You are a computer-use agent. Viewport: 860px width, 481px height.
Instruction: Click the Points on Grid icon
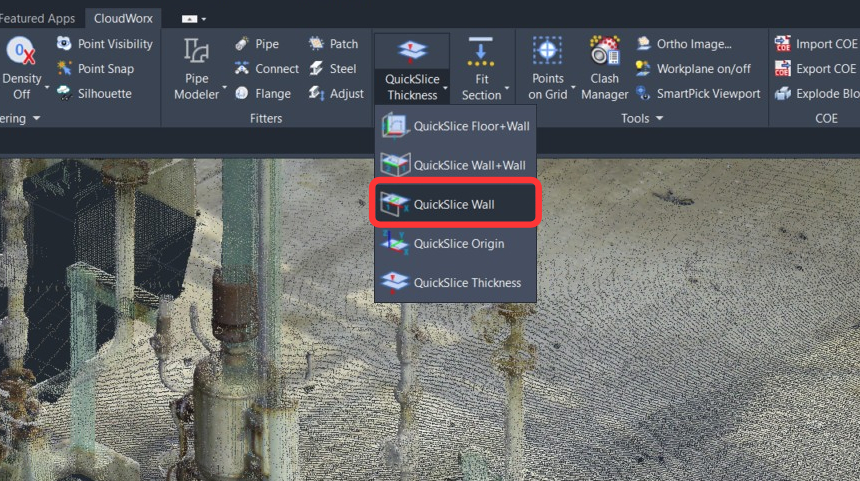tap(547, 52)
